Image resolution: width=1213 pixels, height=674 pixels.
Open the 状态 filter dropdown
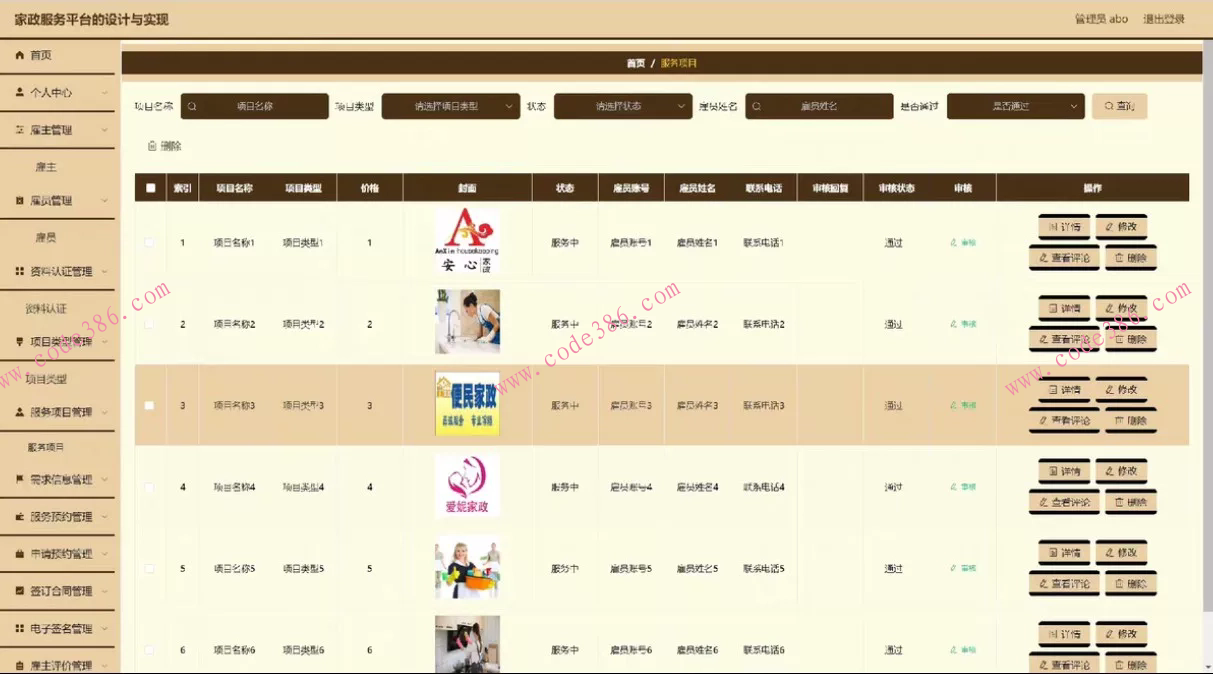[x=623, y=106]
